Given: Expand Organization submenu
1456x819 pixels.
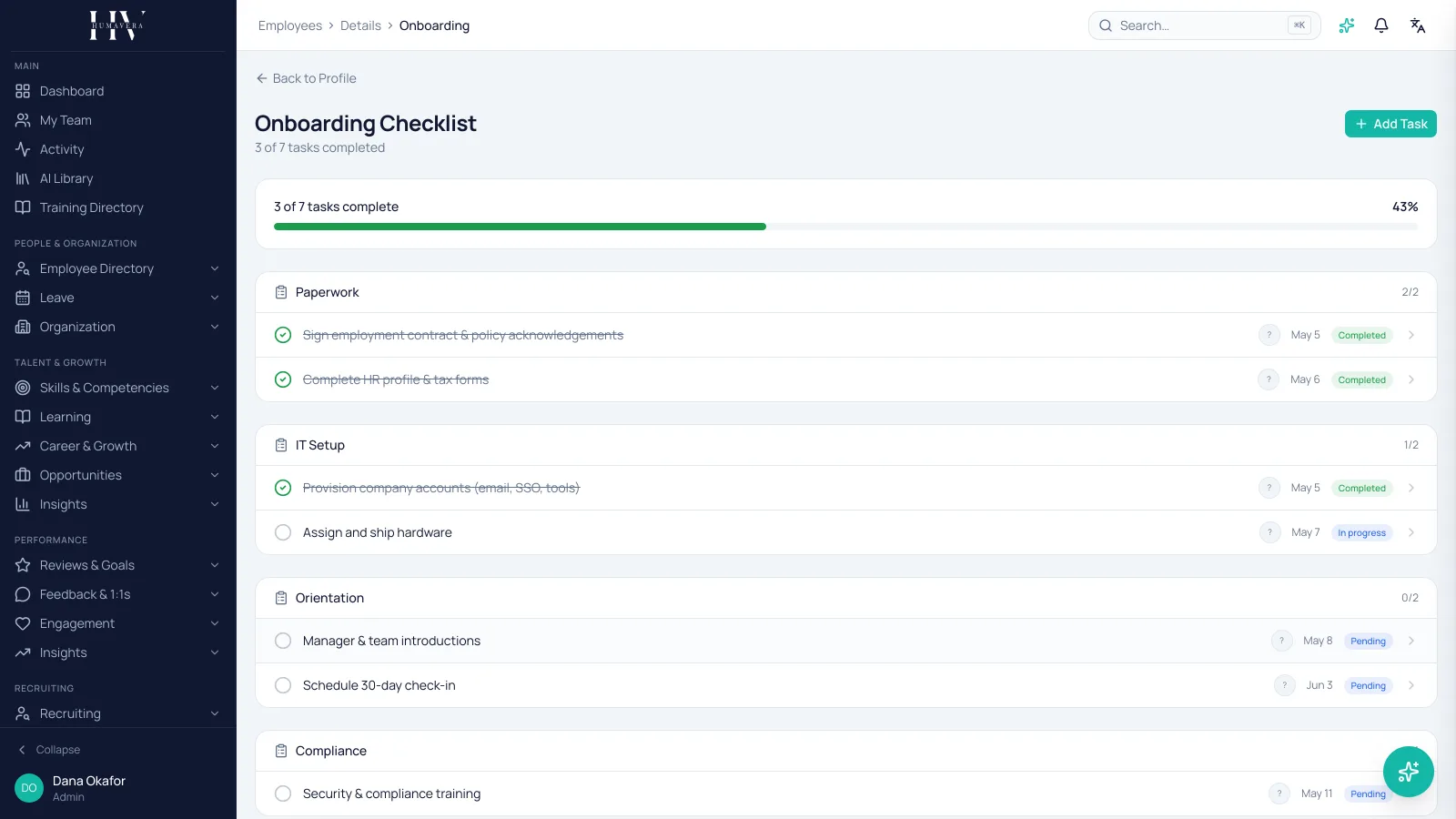Looking at the screenshot, I should coord(215,327).
